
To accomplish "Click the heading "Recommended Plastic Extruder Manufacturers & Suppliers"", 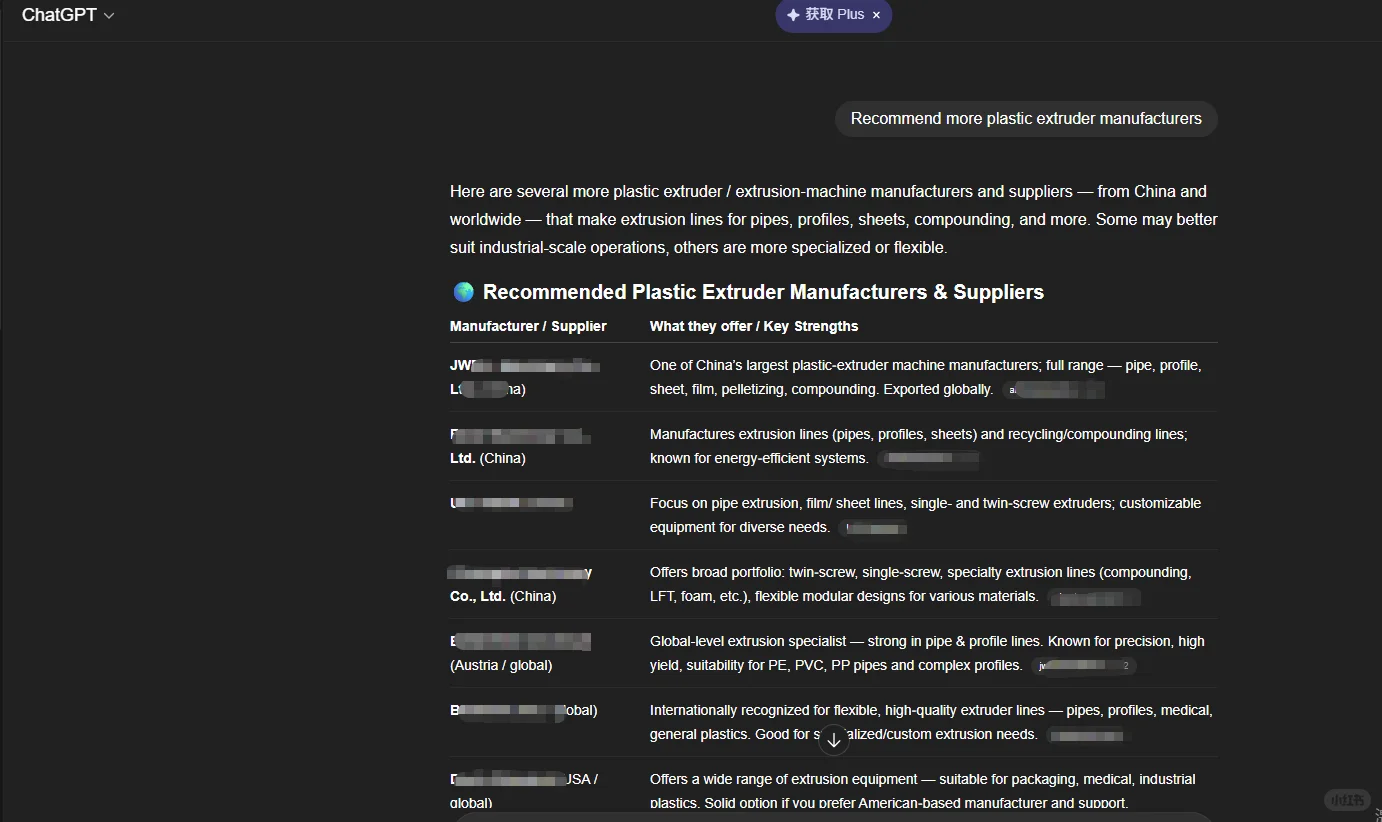I will coord(763,292).
